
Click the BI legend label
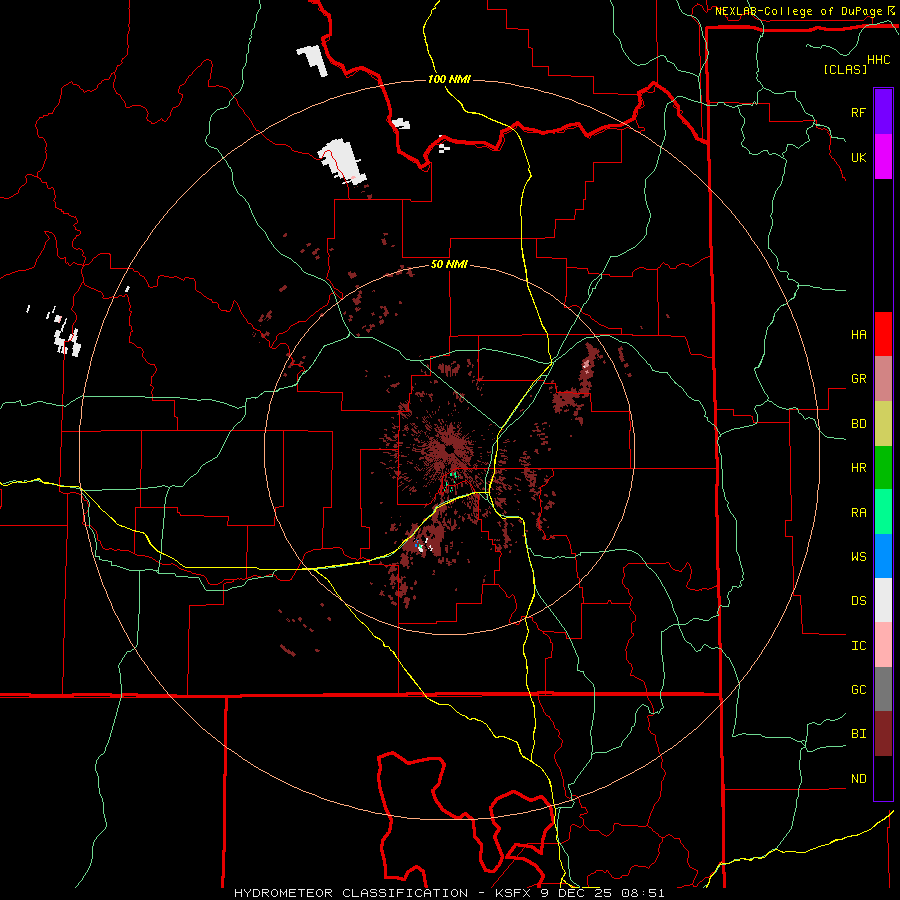pyautogui.click(x=858, y=734)
